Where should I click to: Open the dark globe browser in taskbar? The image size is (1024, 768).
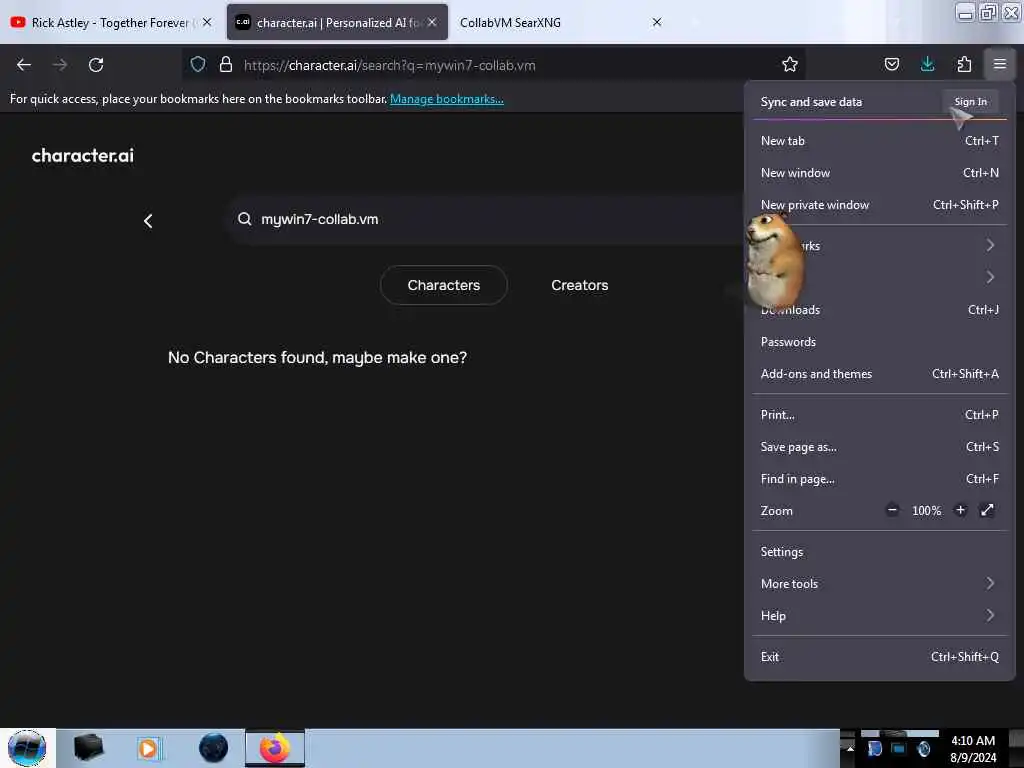tap(213, 748)
